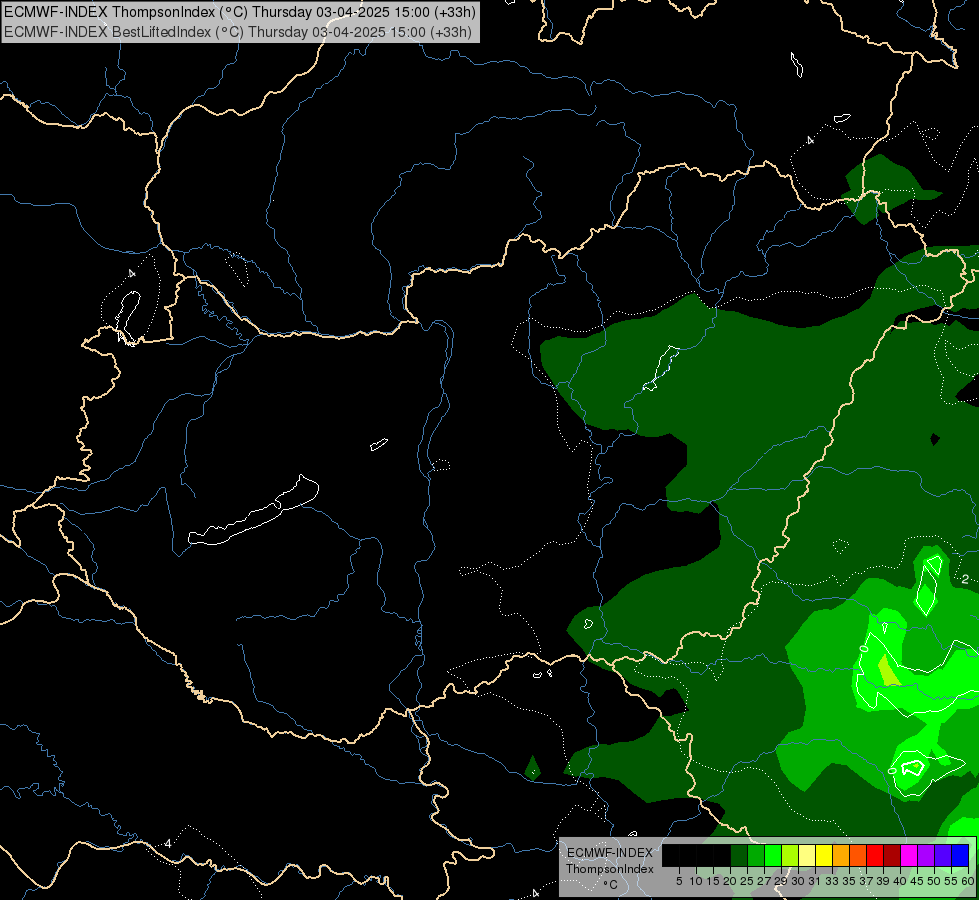Select the dark green 20–25 legend swatch
The height and width of the screenshot is (900, 979).
[739, 855]
